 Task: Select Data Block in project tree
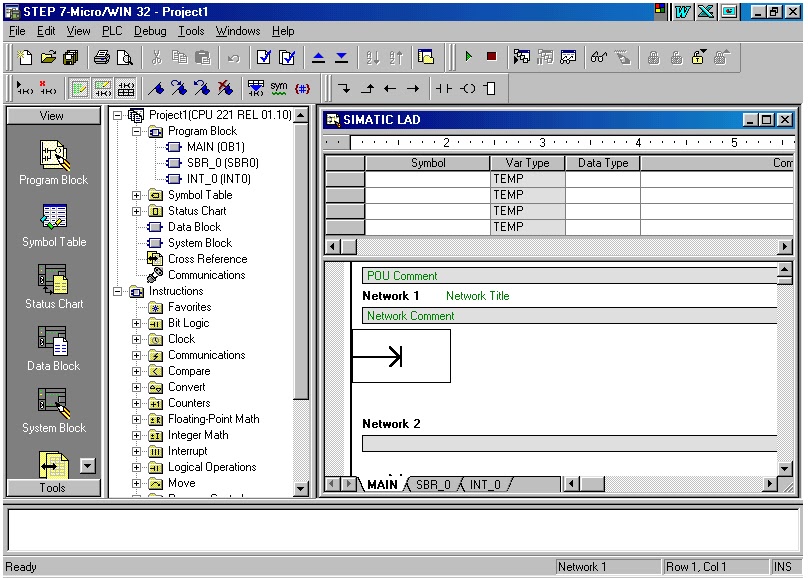coord(194,227)
